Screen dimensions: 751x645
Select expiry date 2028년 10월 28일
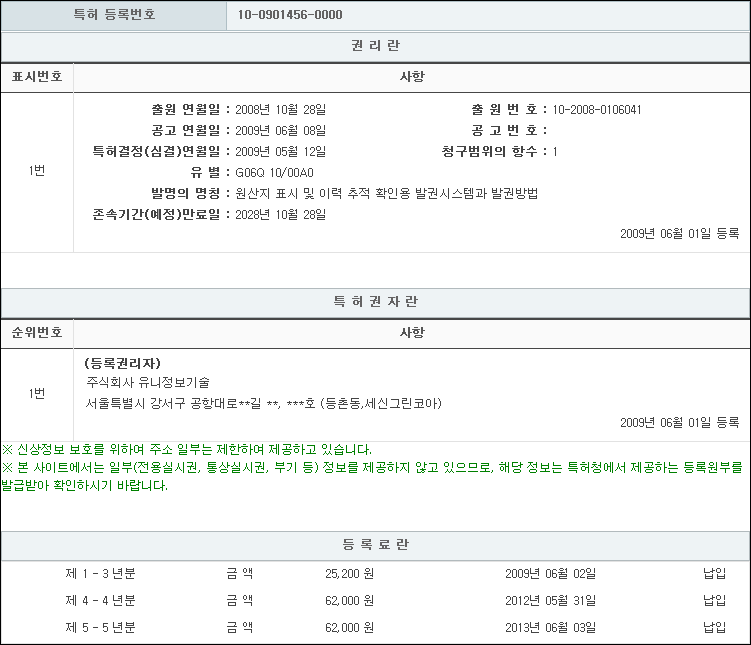click(281, 215)
